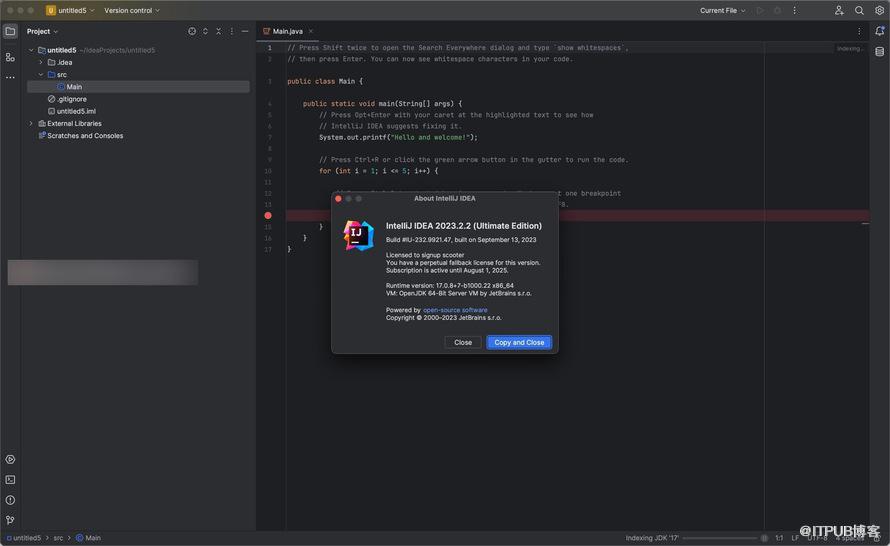
Task: Open the Notifications bell icon
Action: point(879,31)
